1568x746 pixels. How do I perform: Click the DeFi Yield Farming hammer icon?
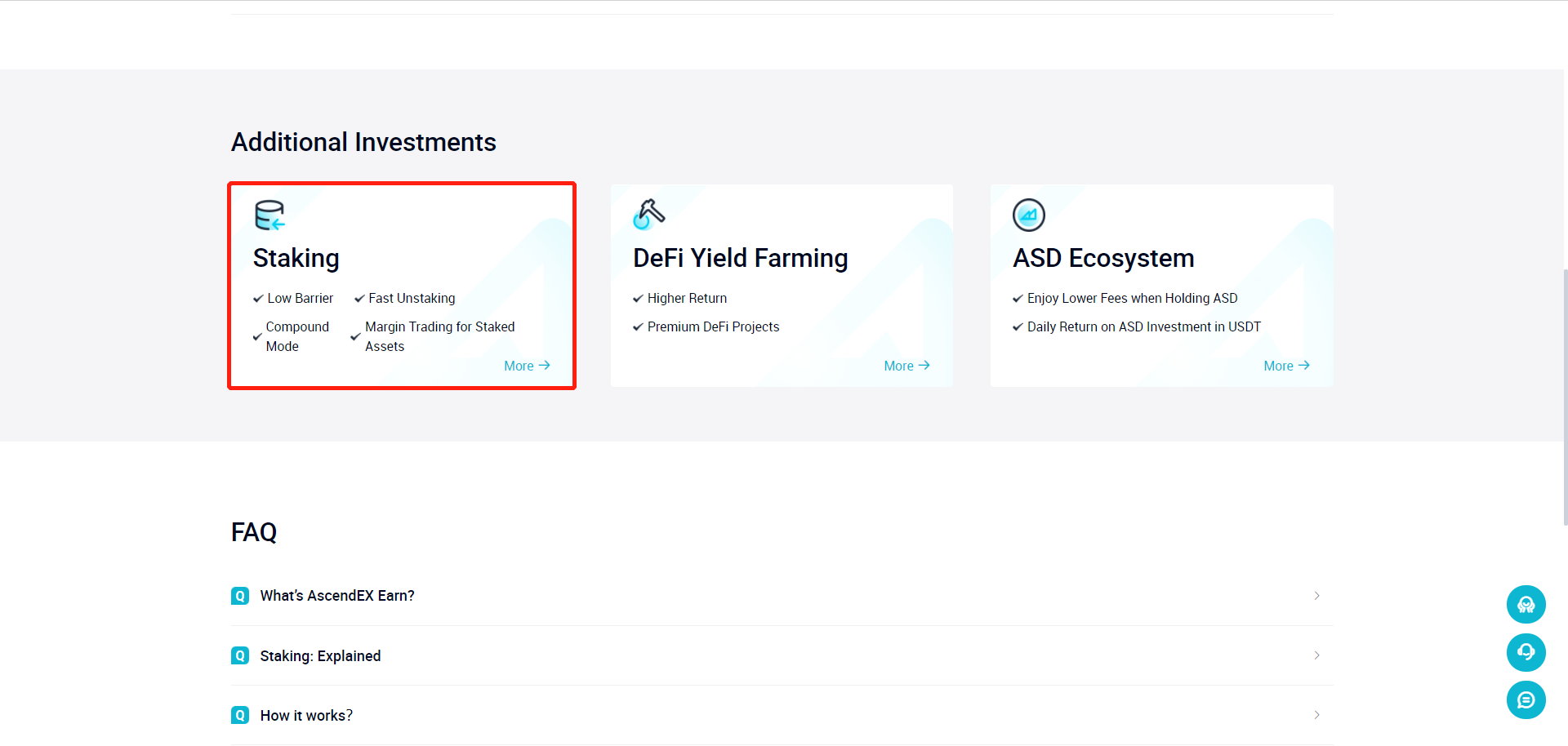coord(649,215)
